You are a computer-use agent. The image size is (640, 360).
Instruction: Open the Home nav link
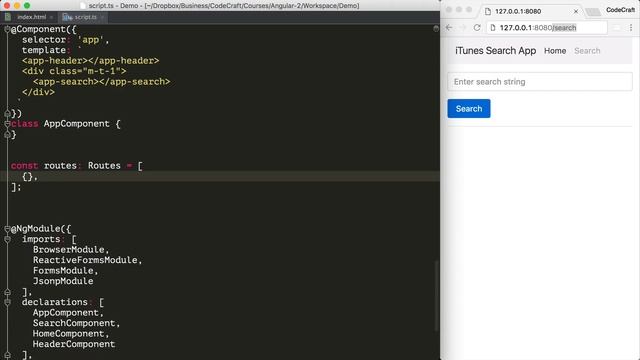(x=555, y=51)
